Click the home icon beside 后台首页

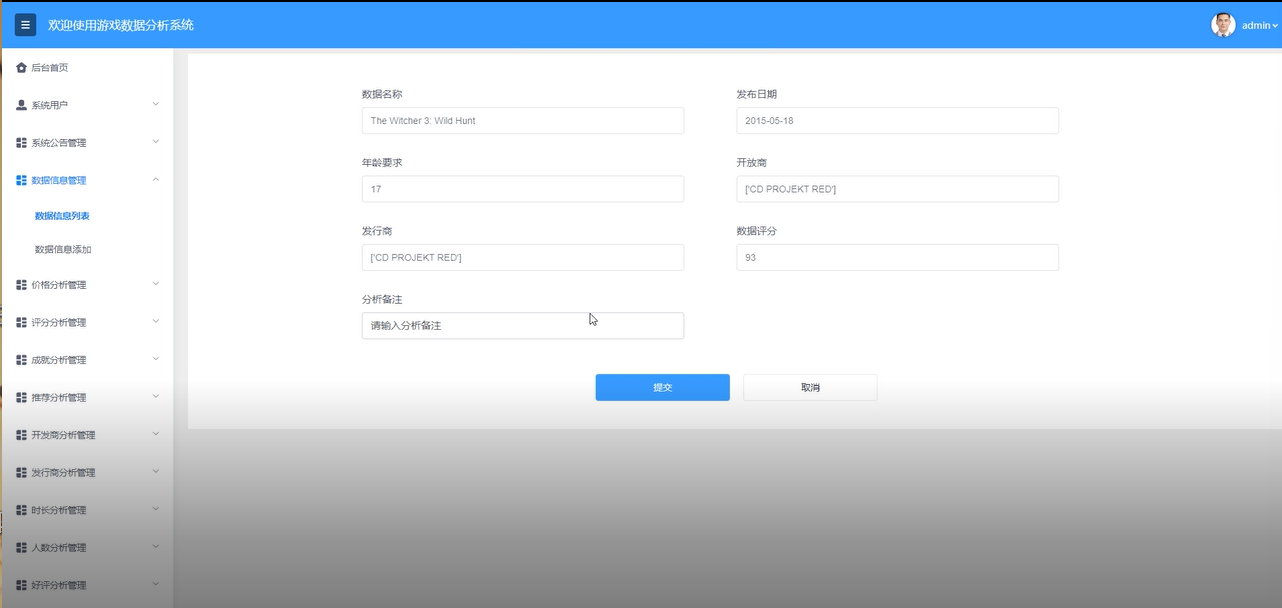pyautogui.click(x=21, y=67)
